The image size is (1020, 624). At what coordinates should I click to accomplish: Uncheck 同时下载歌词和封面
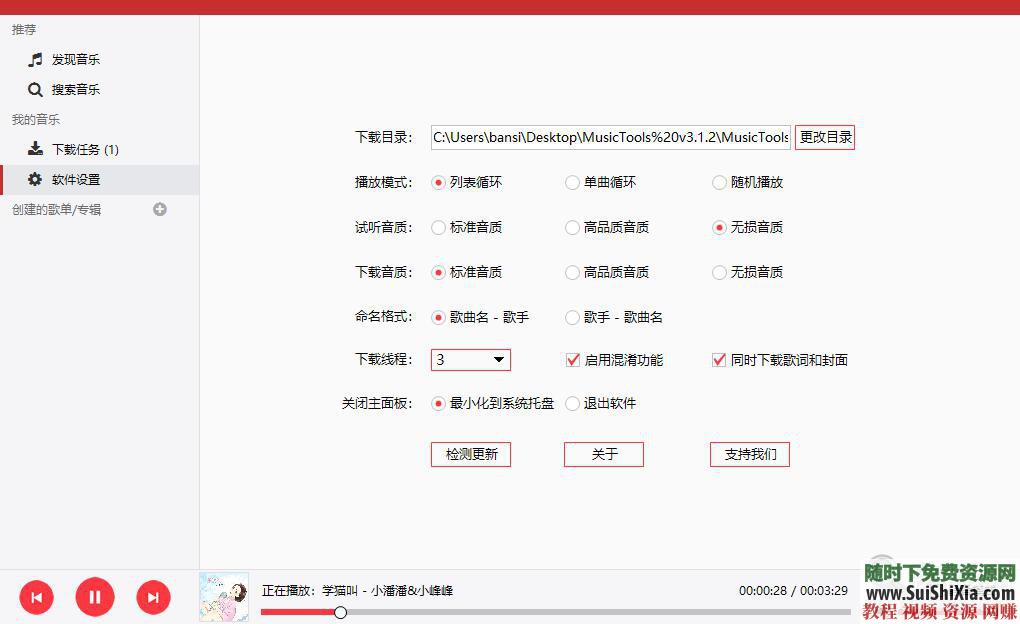[718, 360]
